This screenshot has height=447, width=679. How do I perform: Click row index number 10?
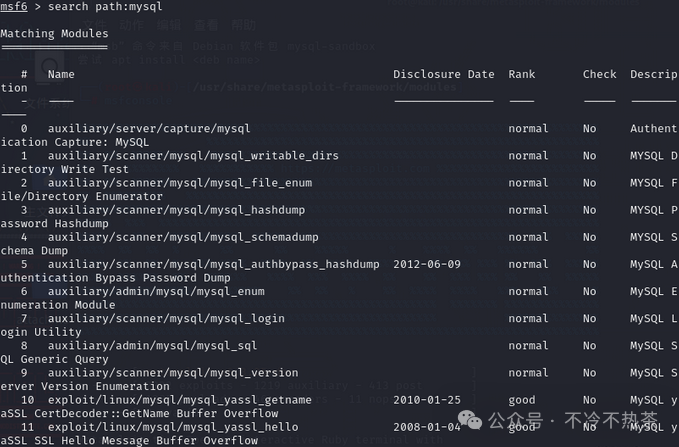(x=27, y=400)
